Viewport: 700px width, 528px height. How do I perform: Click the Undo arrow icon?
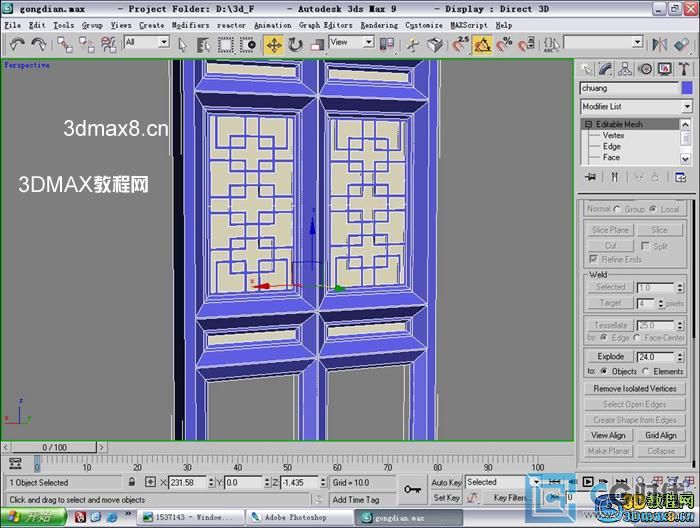click(x=17, y=44)
